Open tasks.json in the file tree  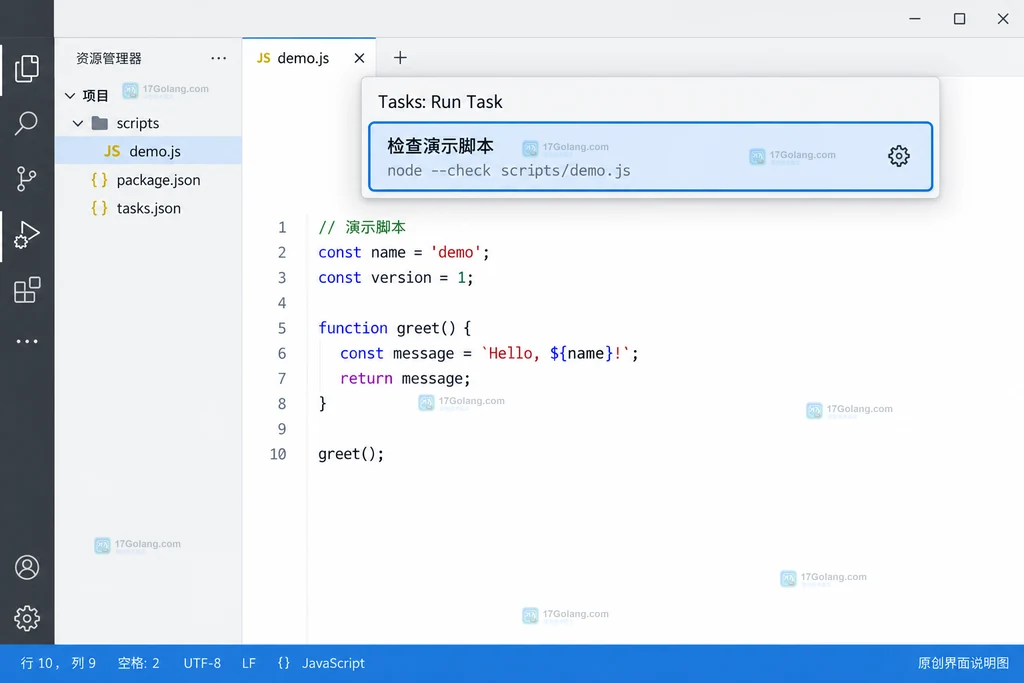click(149, 208)
